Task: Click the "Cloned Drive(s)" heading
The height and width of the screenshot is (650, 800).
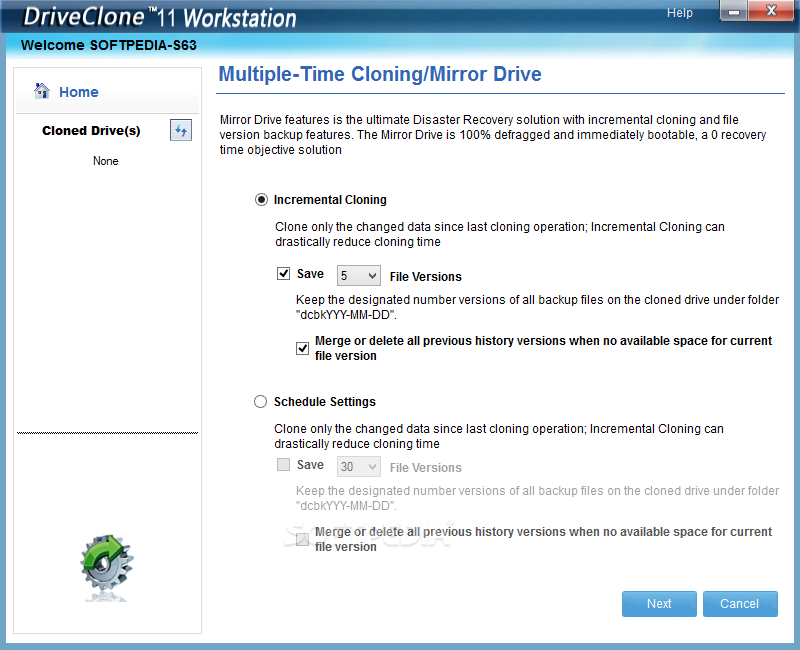Action: pyautogui.click(x=91, y=131)
